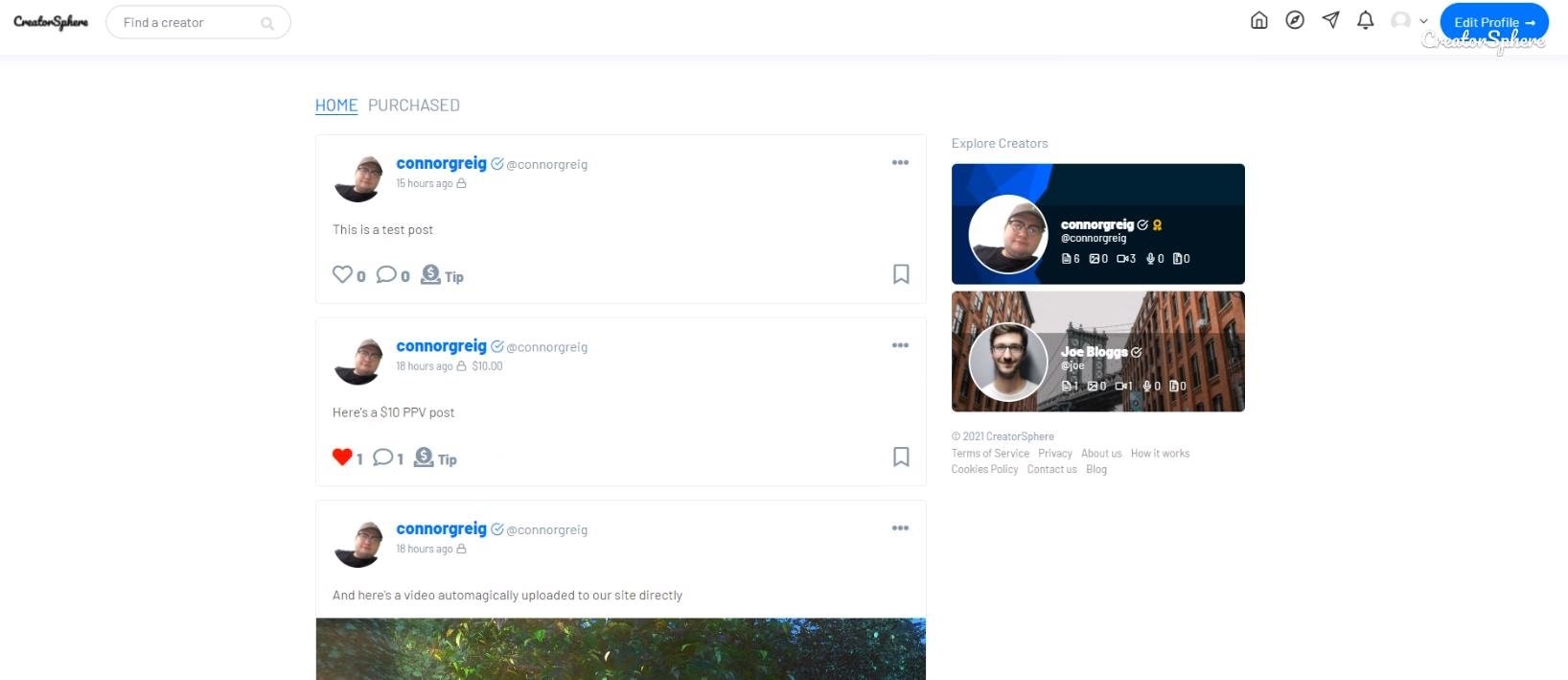Open the How it works link
Viewport: 1568px width, 680px height.
[x=1160, y=454]
